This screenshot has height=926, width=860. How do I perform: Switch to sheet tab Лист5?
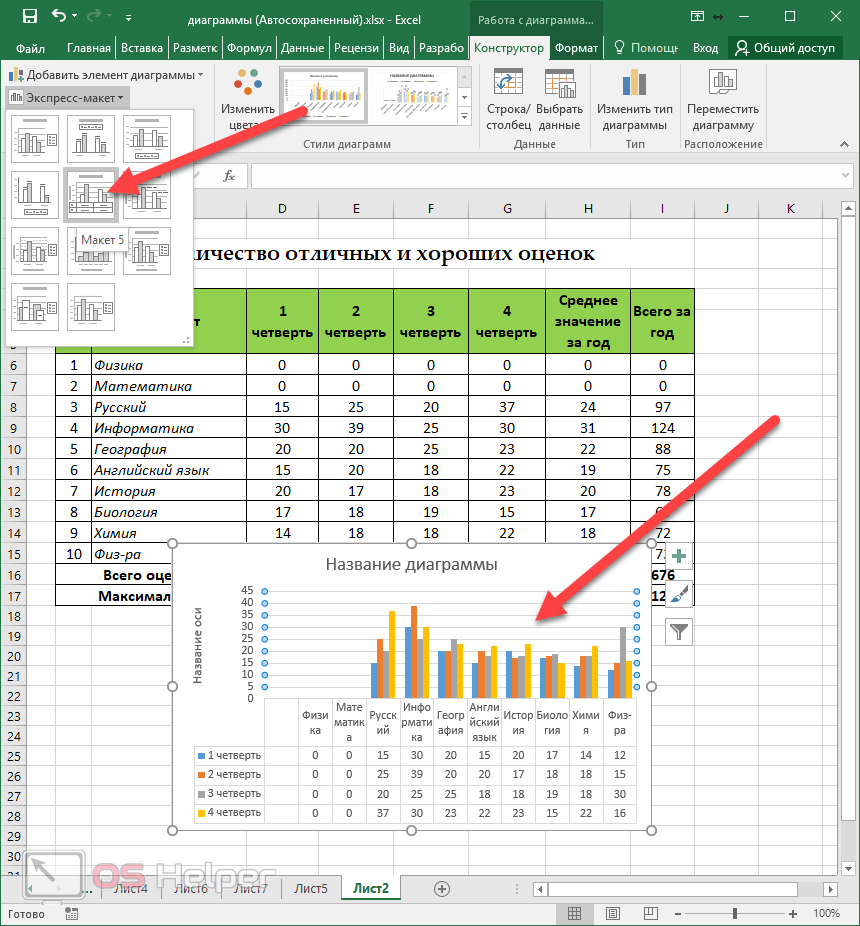311,888
